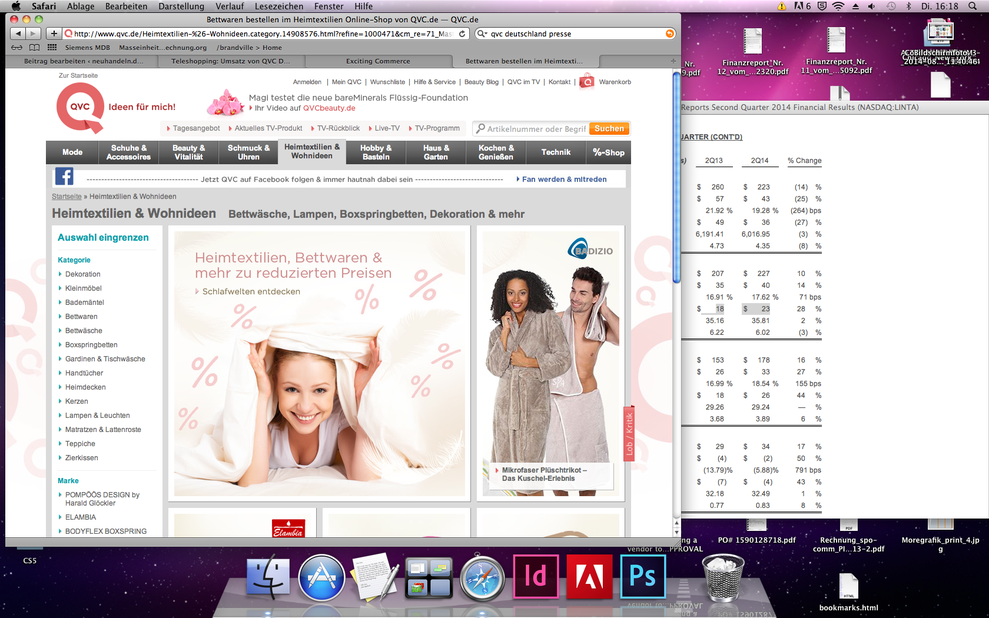Go back with Safari's back arrow

[18, 33]
